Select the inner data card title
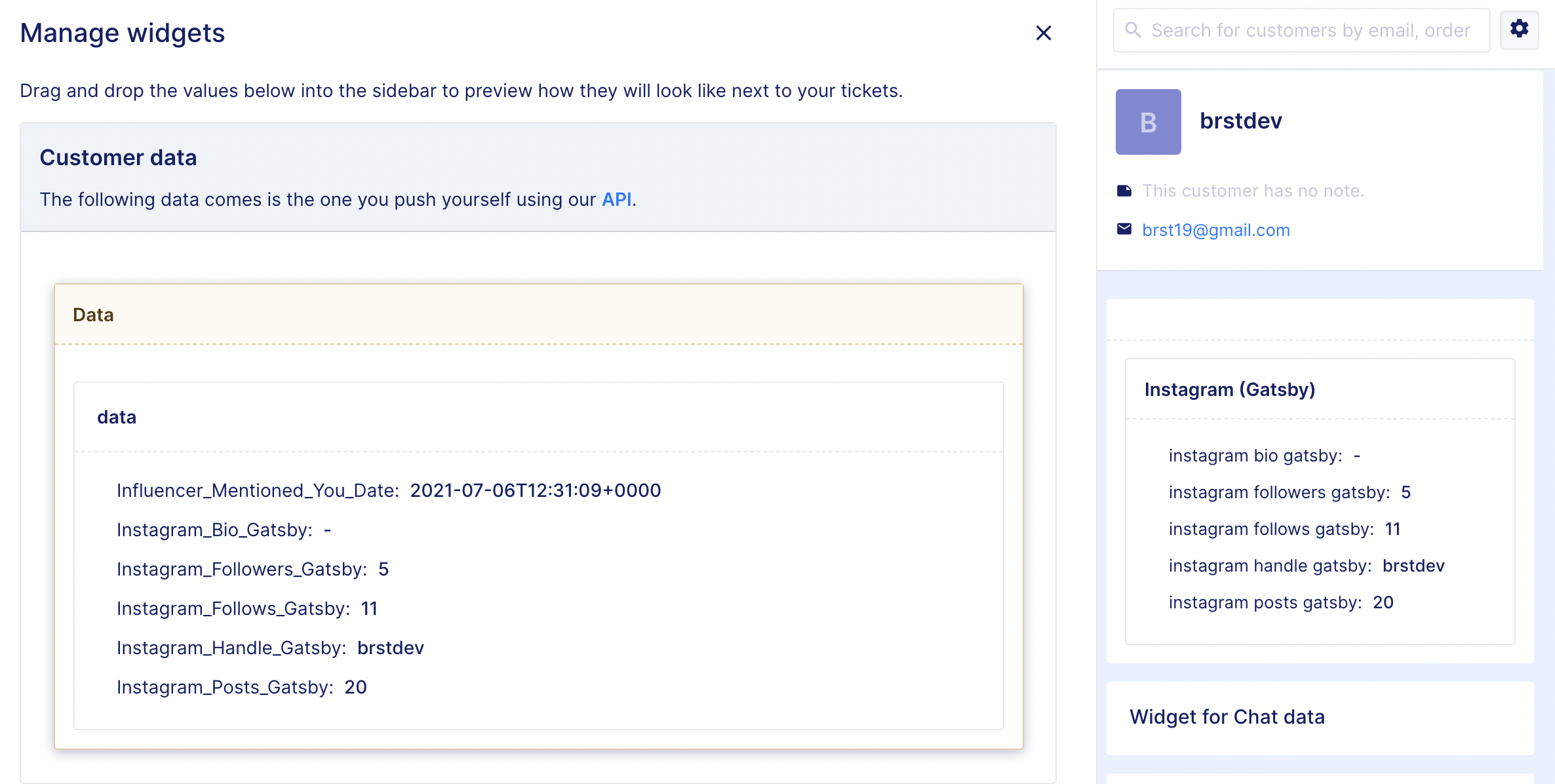 pos(117,418)
